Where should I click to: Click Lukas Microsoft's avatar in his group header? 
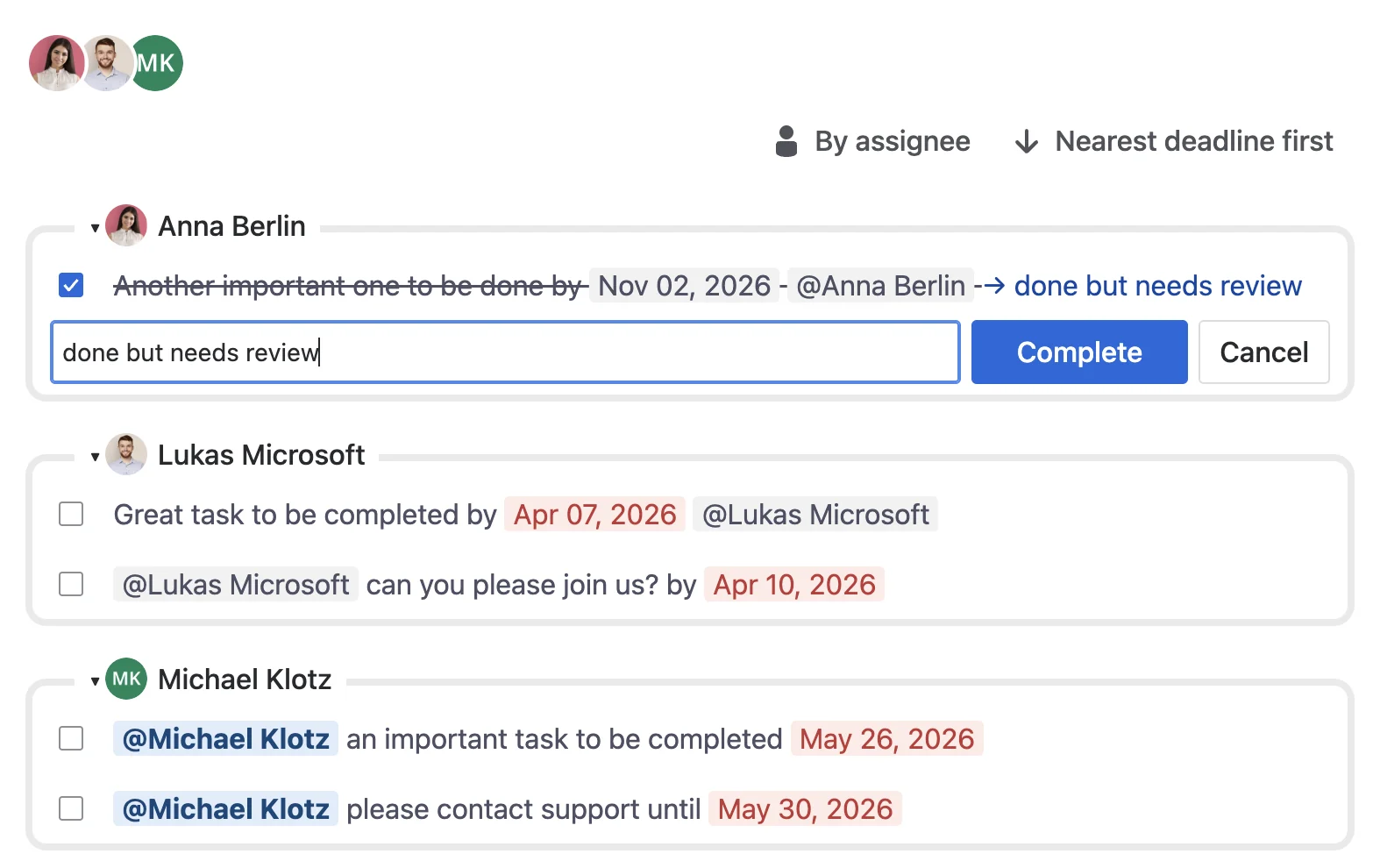126,454
